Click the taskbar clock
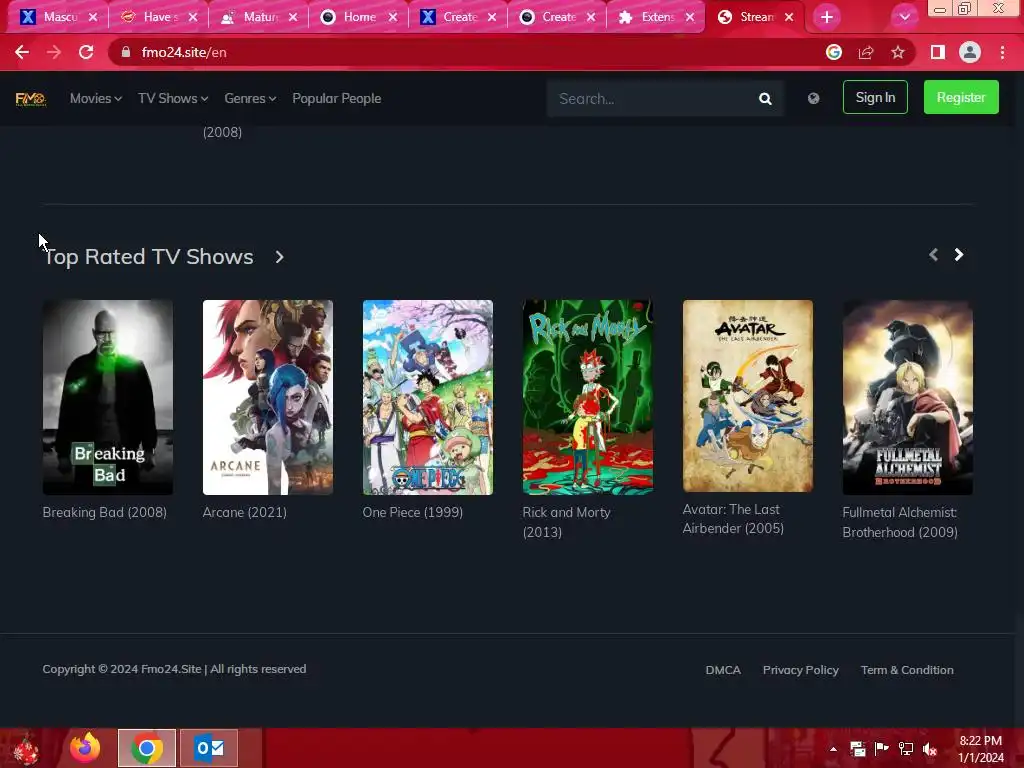This screenshot has width=1024, height=768. click(x=981, y=749)
